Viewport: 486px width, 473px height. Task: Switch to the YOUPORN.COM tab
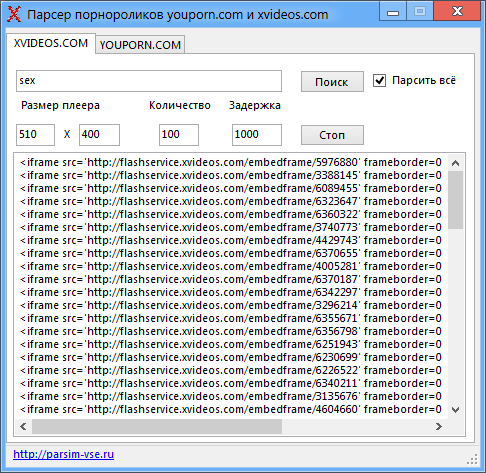[140, 45]
